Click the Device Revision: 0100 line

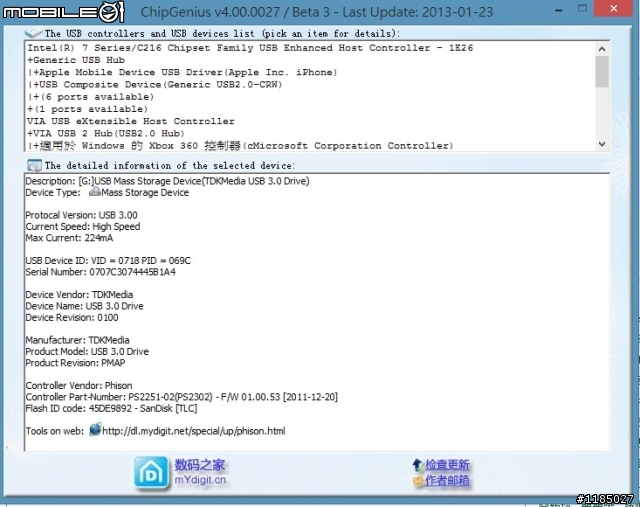(x=72, y=318)
